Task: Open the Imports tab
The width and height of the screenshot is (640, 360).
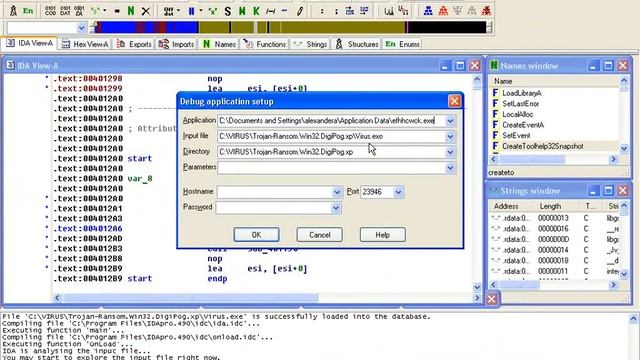Action: pos(176,44)
